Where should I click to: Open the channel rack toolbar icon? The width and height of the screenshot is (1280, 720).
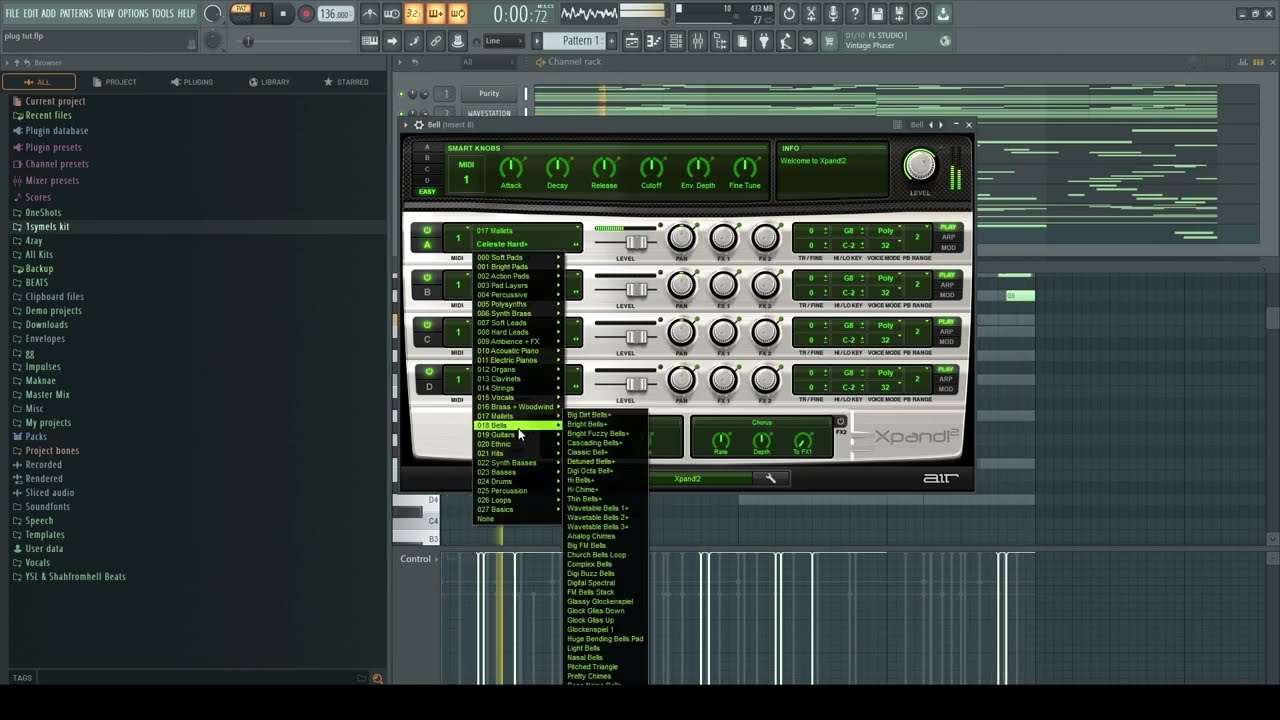676,41
